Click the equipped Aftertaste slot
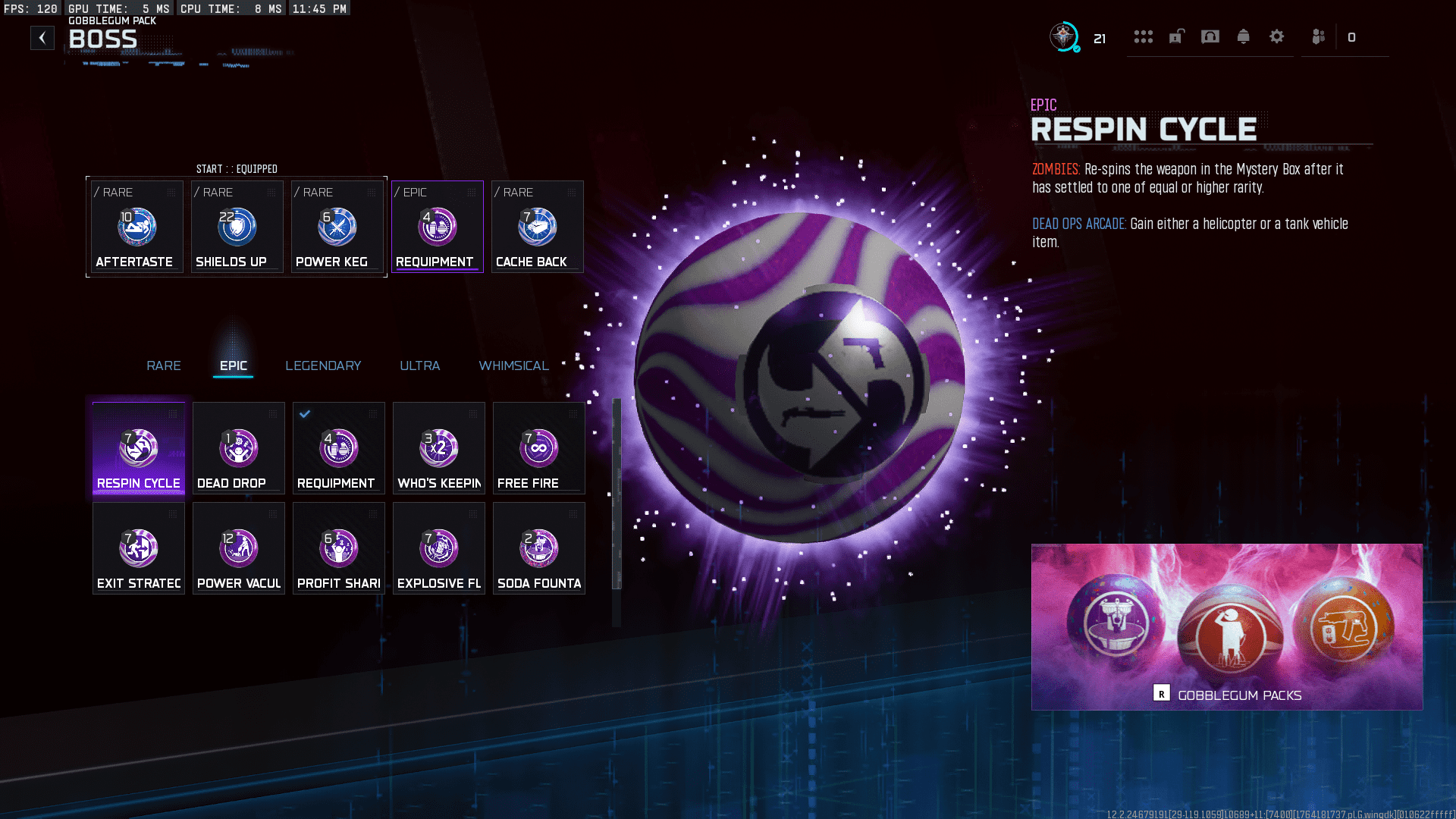Image resolution: width=1456 pixels, height=819 pixels. click(x=136, y=227)
